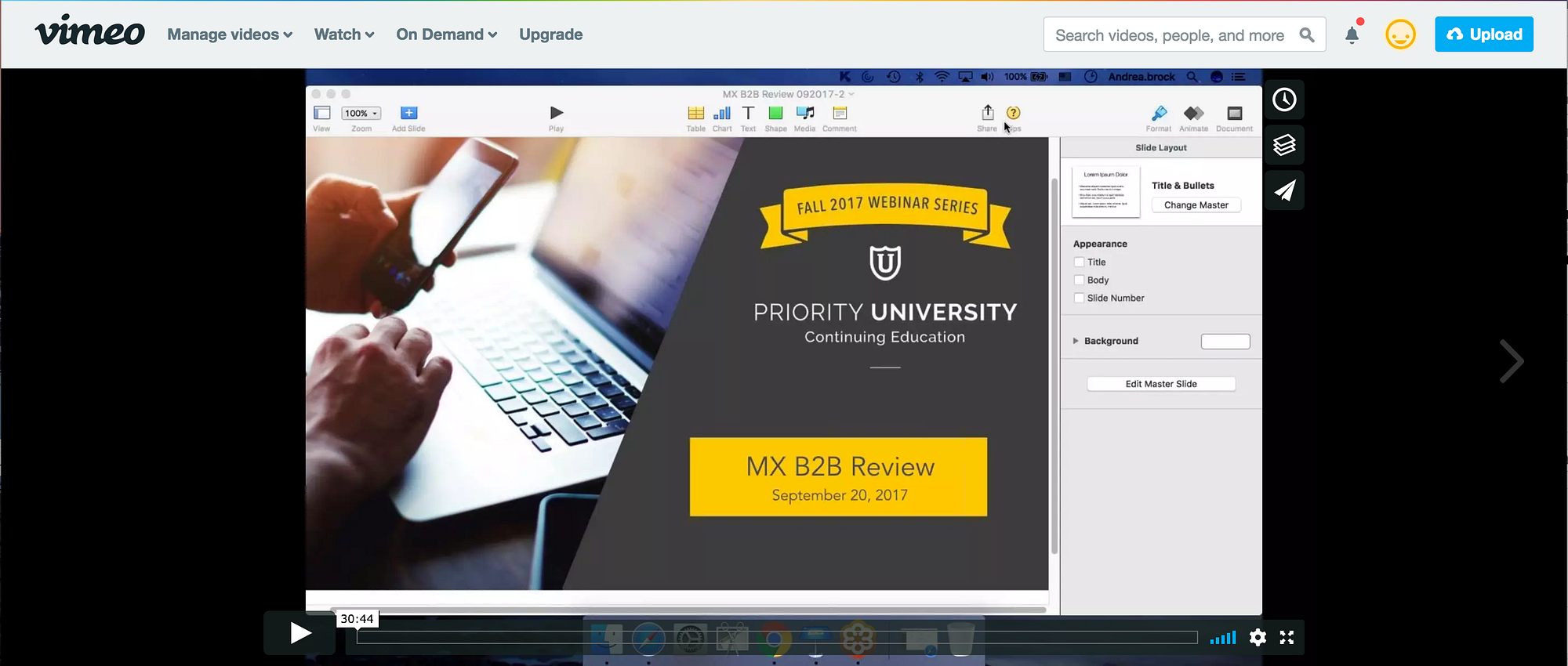Enable the Slide Number checkbox
The height and width of the screenshot is (666, 1568).
(x=1080, y=299)
